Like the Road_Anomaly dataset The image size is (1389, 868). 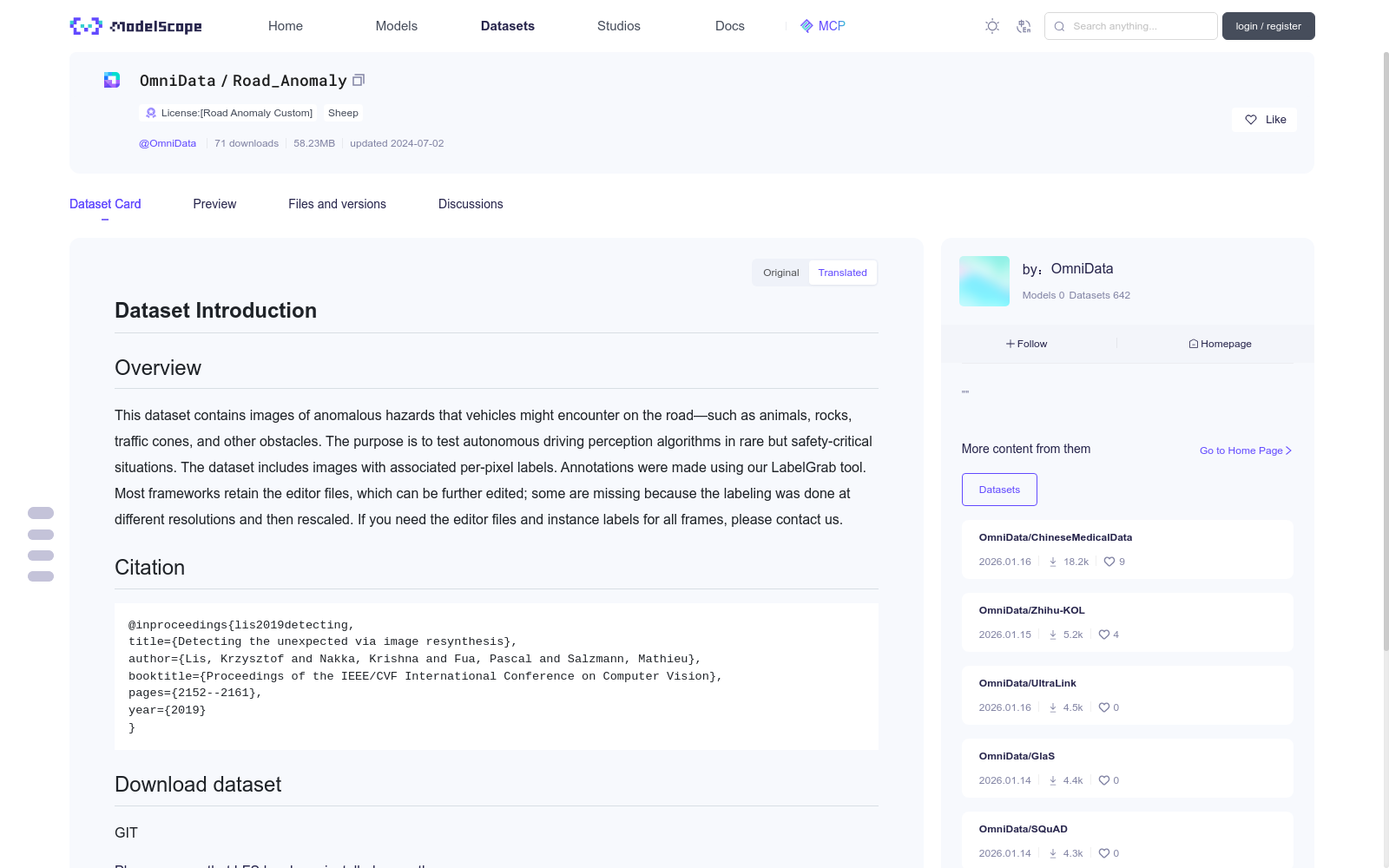(1264, 120)
